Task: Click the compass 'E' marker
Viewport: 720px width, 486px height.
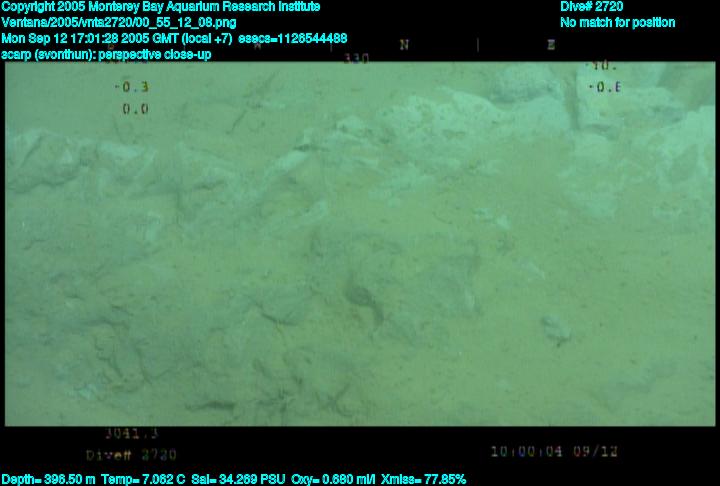Action: pyautogui.click(x=551, y=45)
